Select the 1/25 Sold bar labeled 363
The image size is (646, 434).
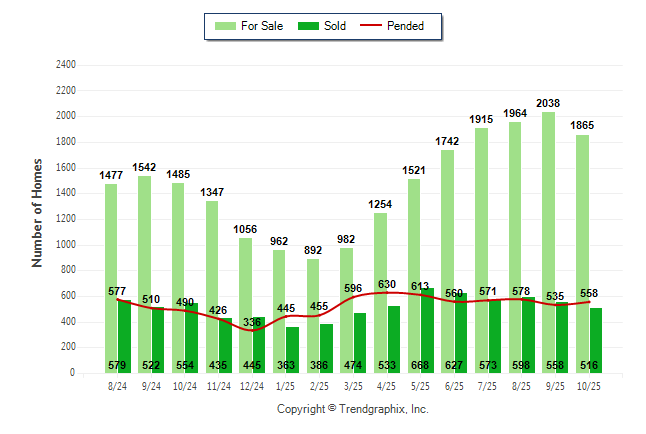click(x=292, y=350)
